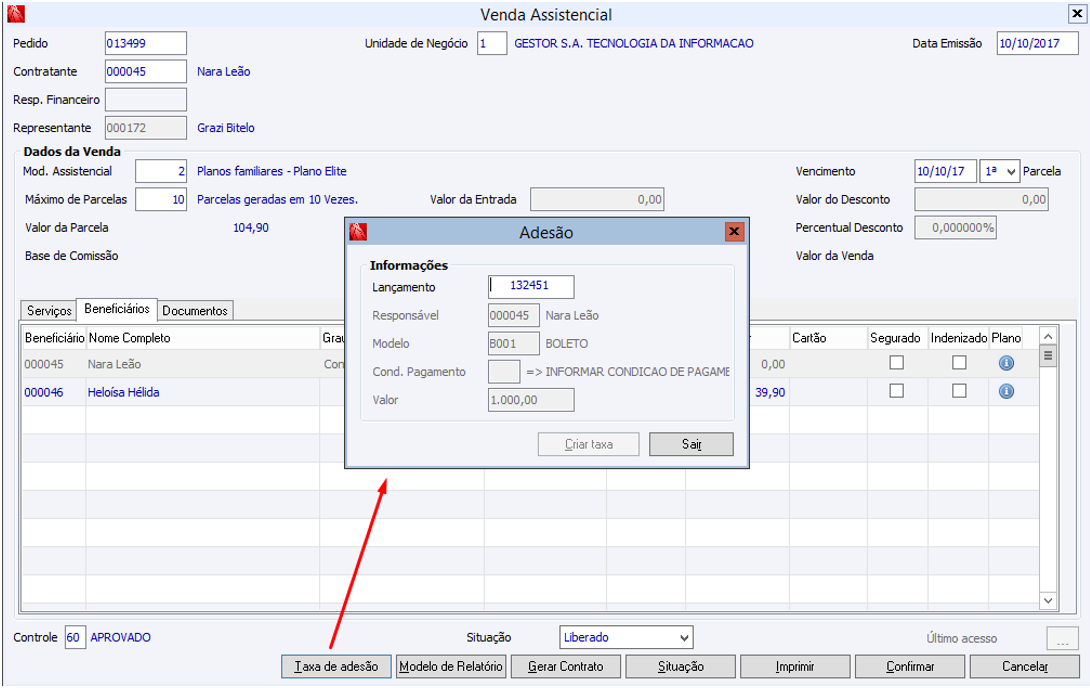Viewport: 1090px width, 688px height.
Task: Click the name Heloísa Hélida
Action: 124,392
